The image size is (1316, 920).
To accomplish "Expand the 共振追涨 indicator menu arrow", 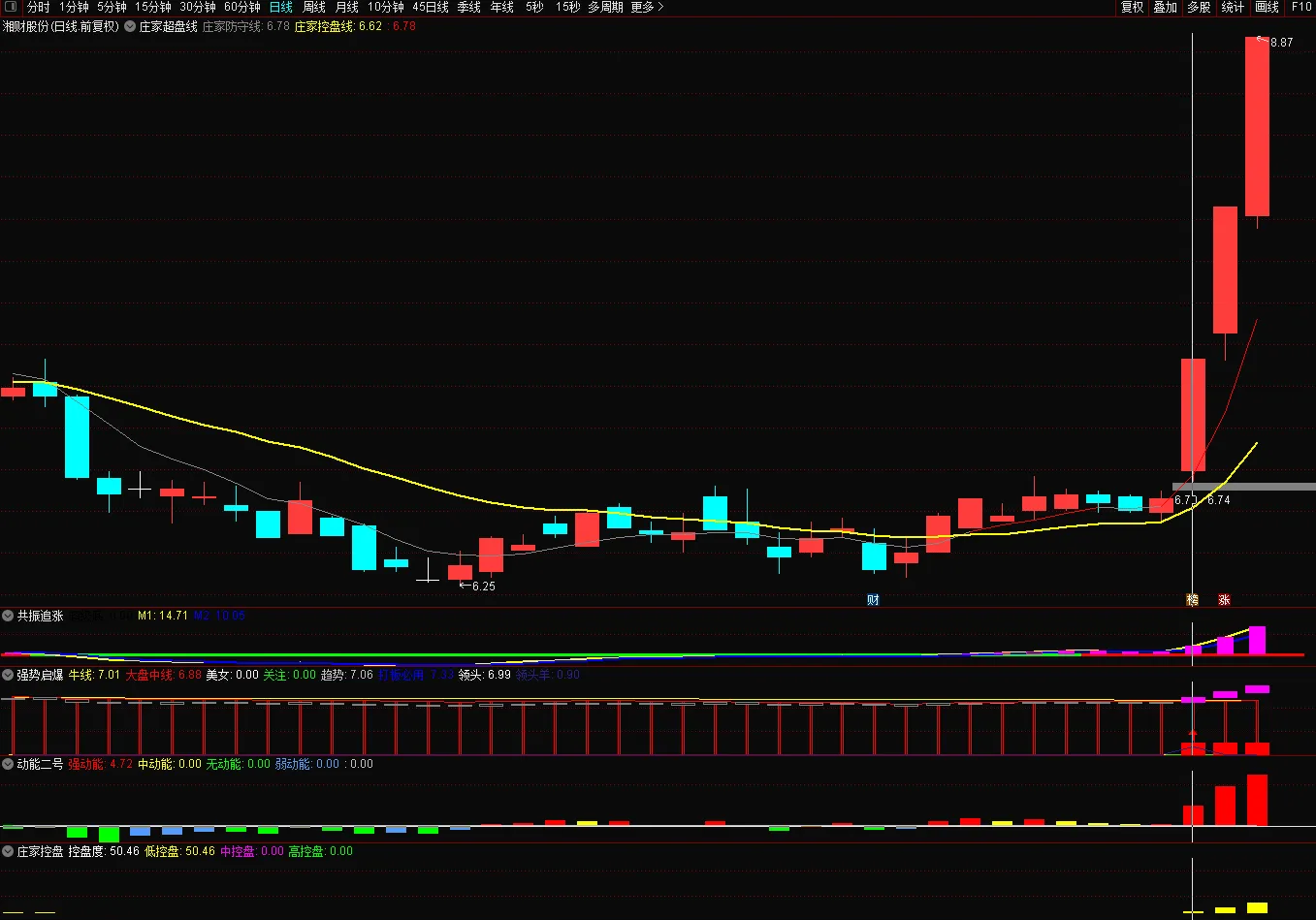I will tap(8, 616).
